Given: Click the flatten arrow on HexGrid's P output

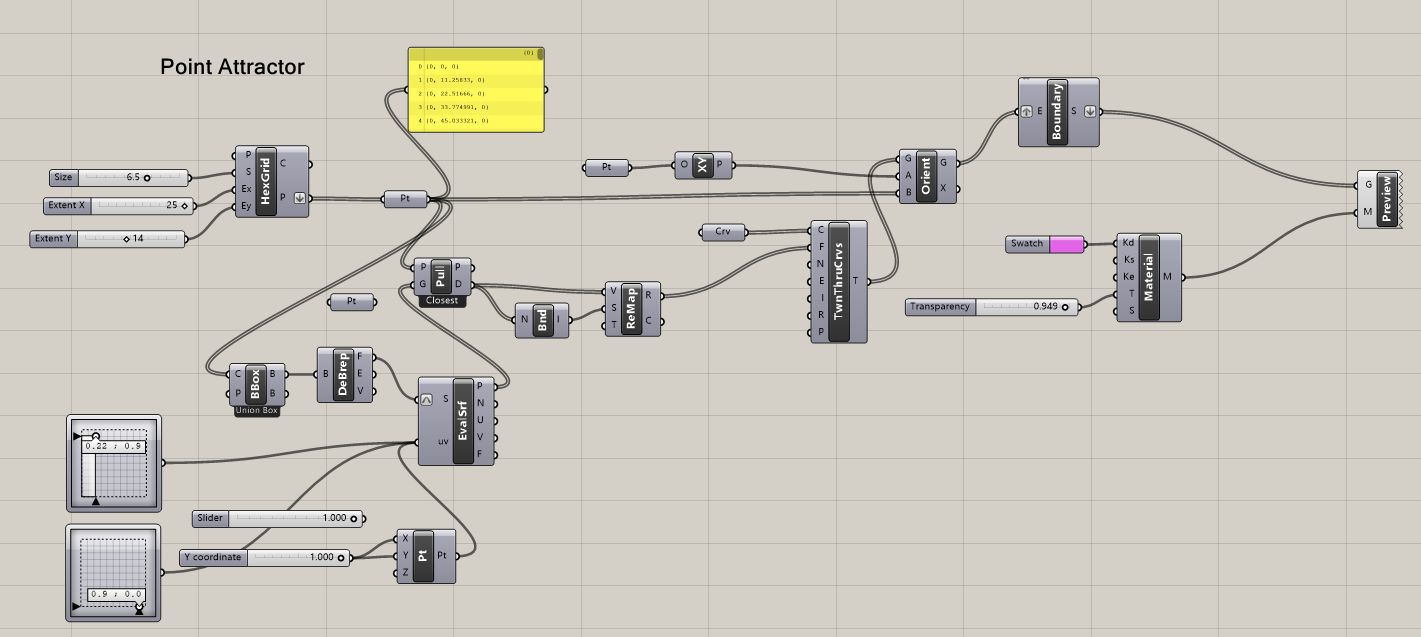Looking at the screenshot, I should click(300, 198).
